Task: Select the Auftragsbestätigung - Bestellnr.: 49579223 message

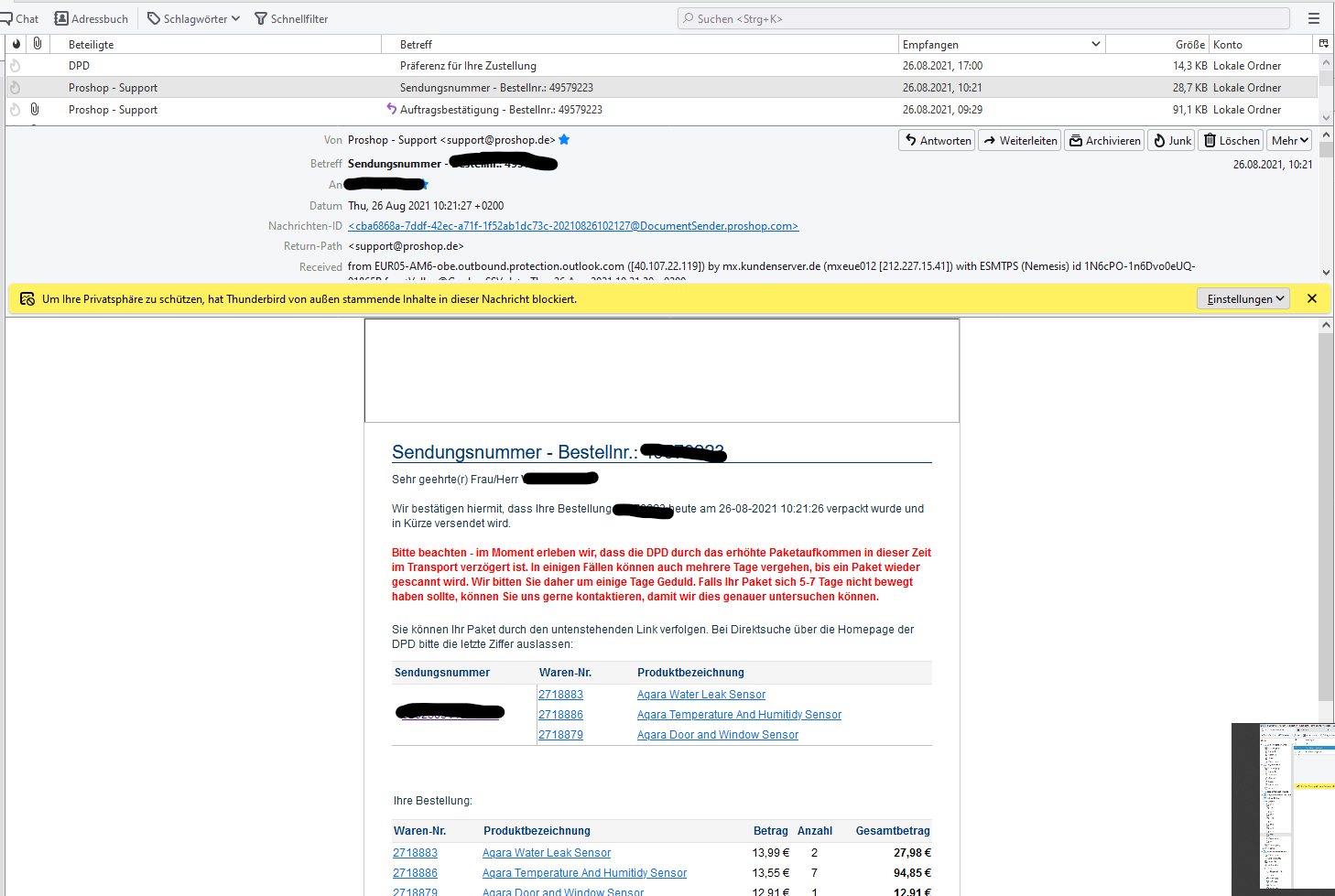Action: click(661, 110)
